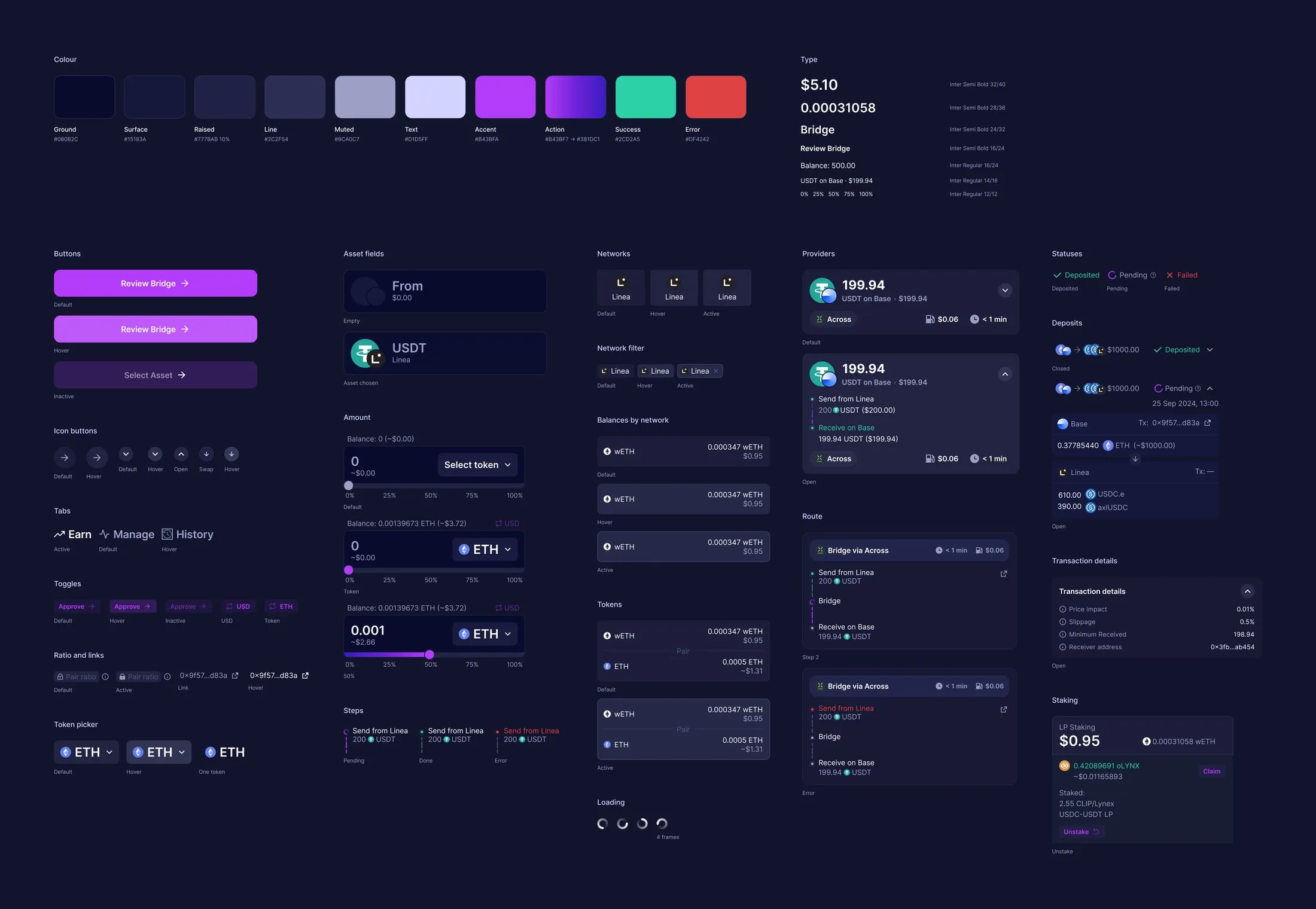The image size is (1316, 909).
Task: Click the Select Asset button
Action: coord(156,375)
